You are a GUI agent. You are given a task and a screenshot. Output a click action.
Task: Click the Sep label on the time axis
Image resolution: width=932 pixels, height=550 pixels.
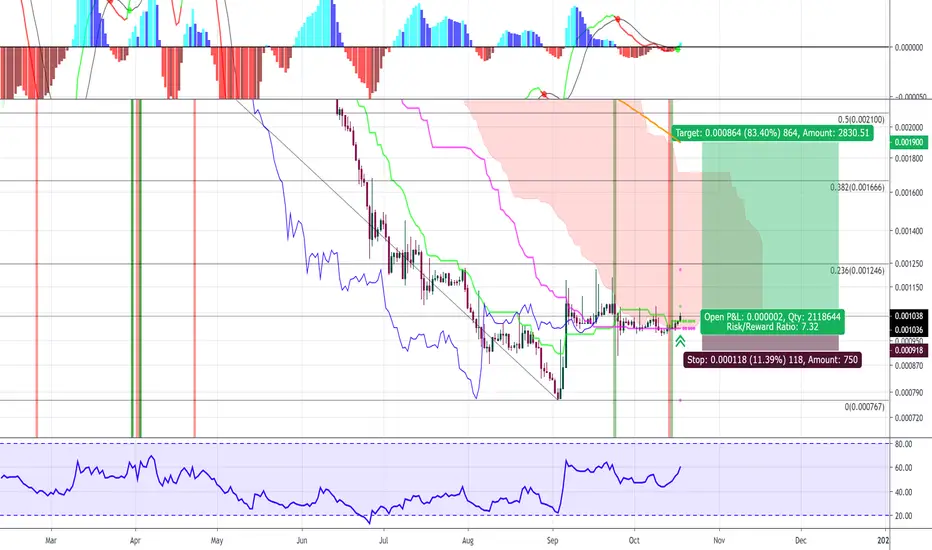tap(553, 540)
